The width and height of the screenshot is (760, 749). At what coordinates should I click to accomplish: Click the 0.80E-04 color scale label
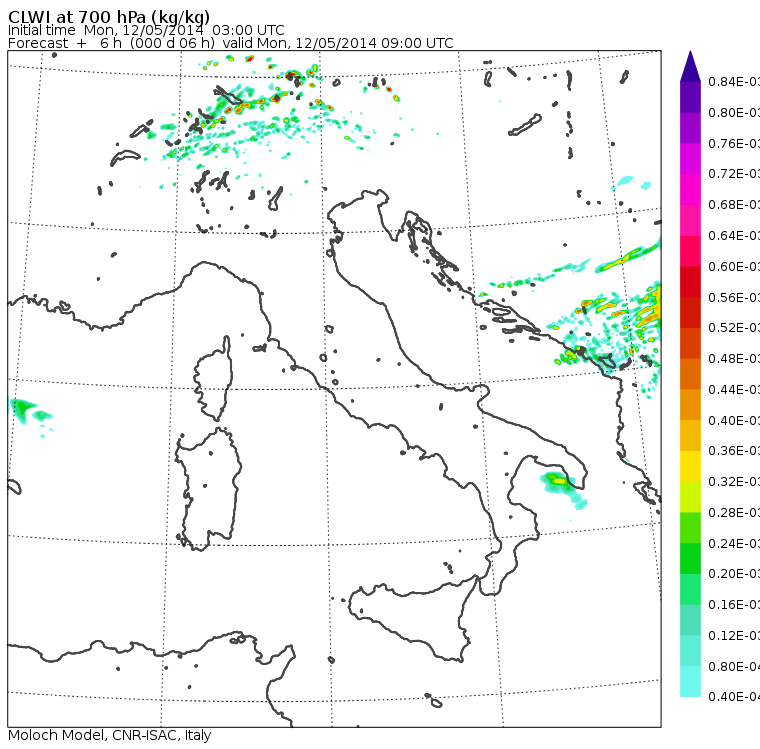point(733,667)
